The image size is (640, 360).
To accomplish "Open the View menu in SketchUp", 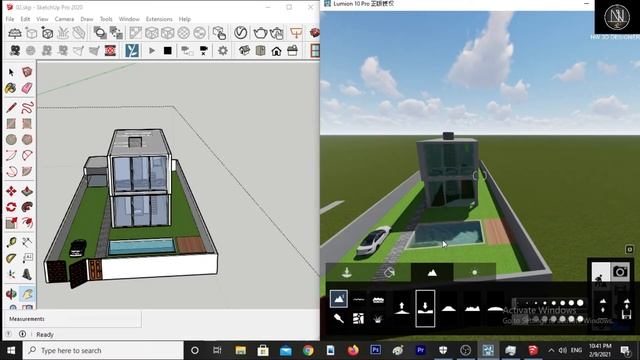I will (42, 19).
